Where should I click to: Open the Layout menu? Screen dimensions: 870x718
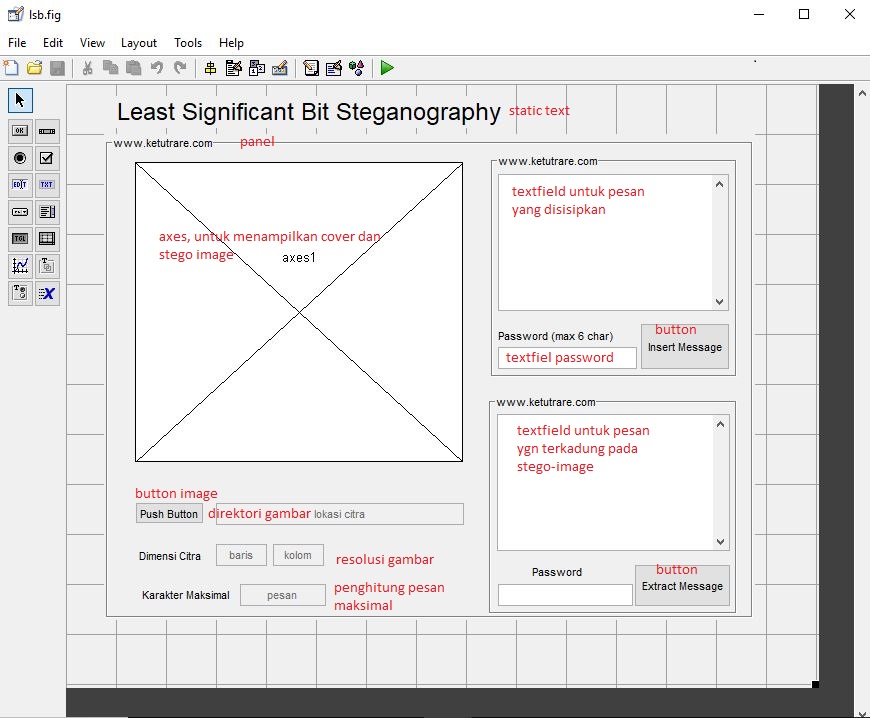[x=138, y=43]
